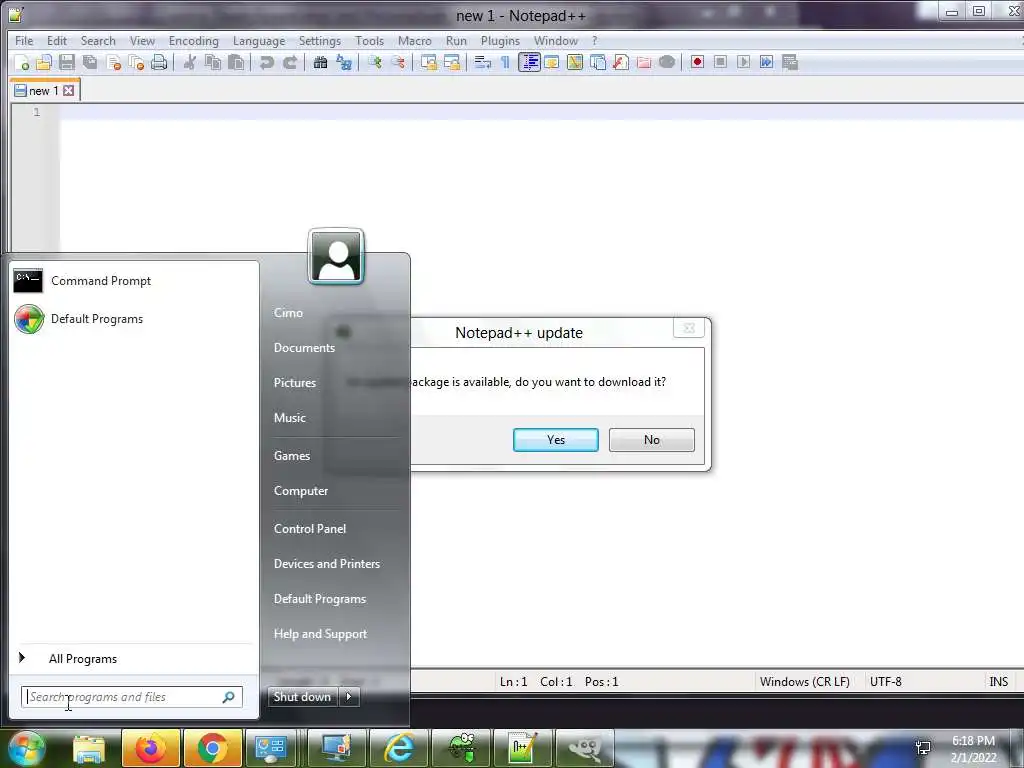Open Command Prompt from Start menu
Viewport: 1024px width, 768px height.
(134, 281)
